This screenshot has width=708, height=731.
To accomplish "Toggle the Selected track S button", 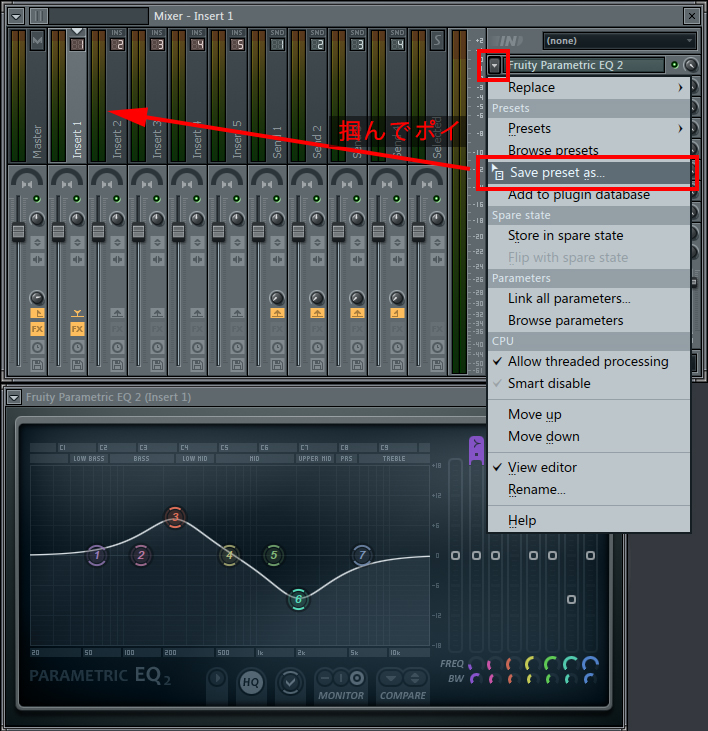I will pos(437,41).
